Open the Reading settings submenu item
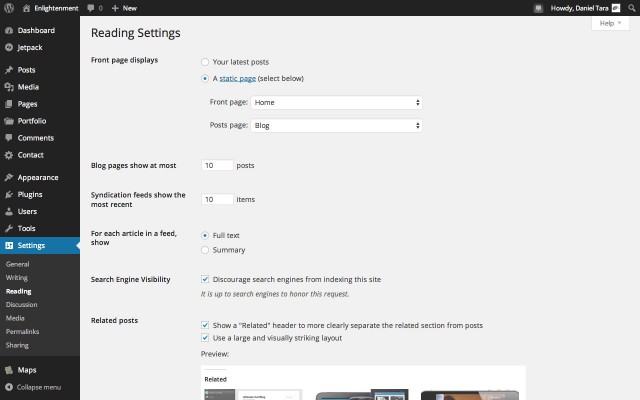The height and width of the screenshot is (400, 640). click(x=18, y=291)
